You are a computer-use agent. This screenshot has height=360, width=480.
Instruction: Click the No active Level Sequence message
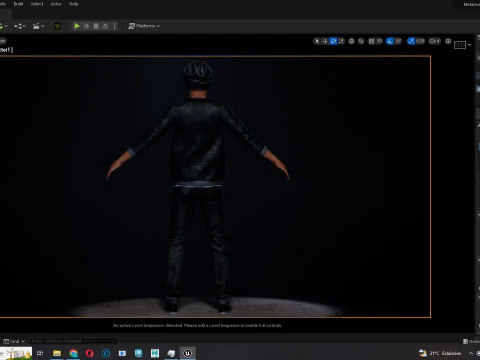tap(197, 325)
